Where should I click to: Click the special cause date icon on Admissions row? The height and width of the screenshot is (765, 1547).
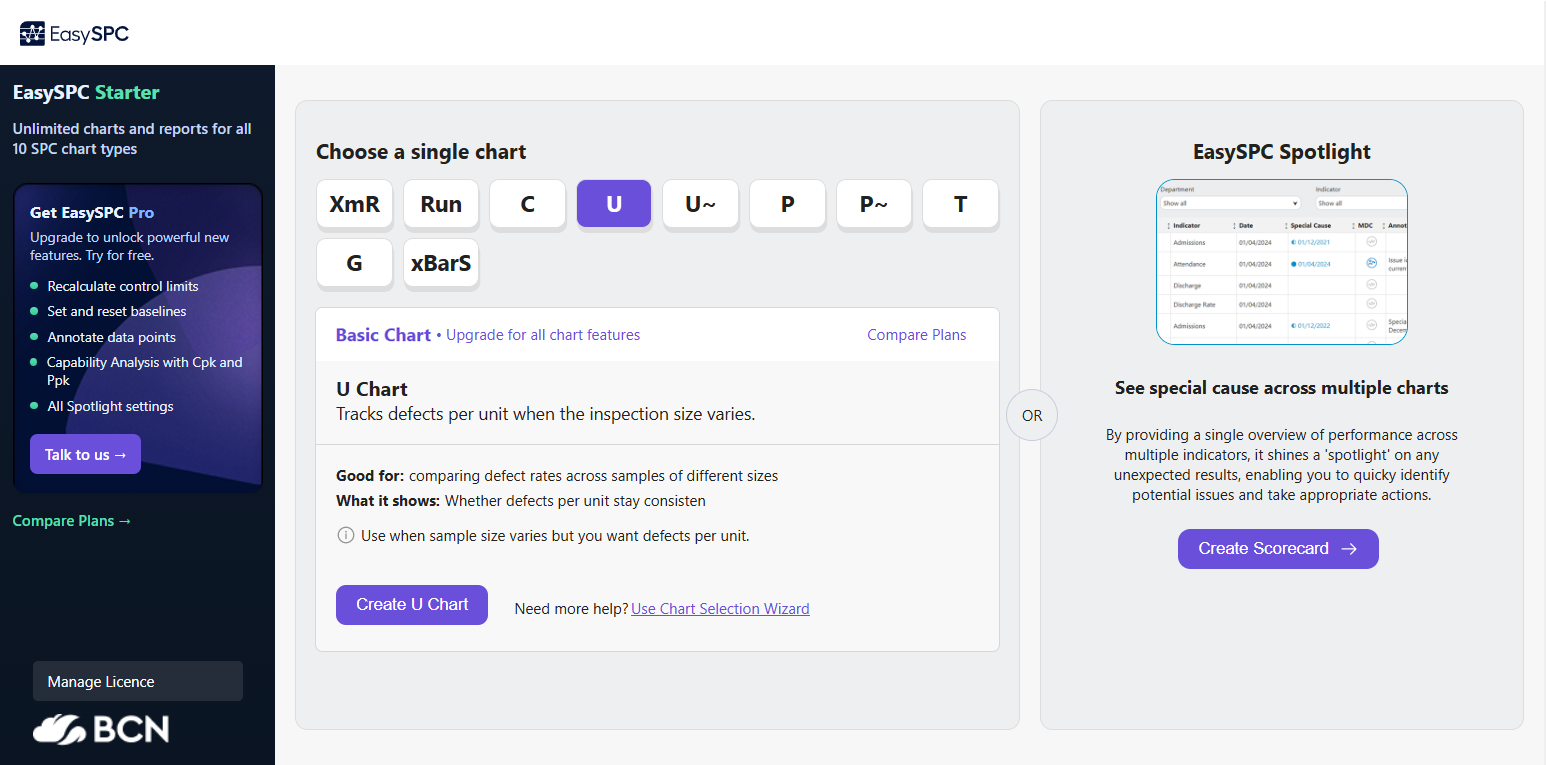coord(1295,243)
